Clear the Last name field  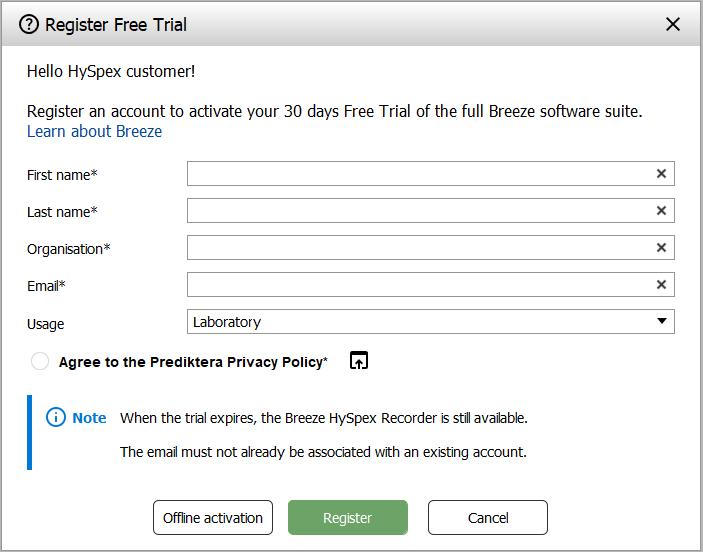point(661,211)
